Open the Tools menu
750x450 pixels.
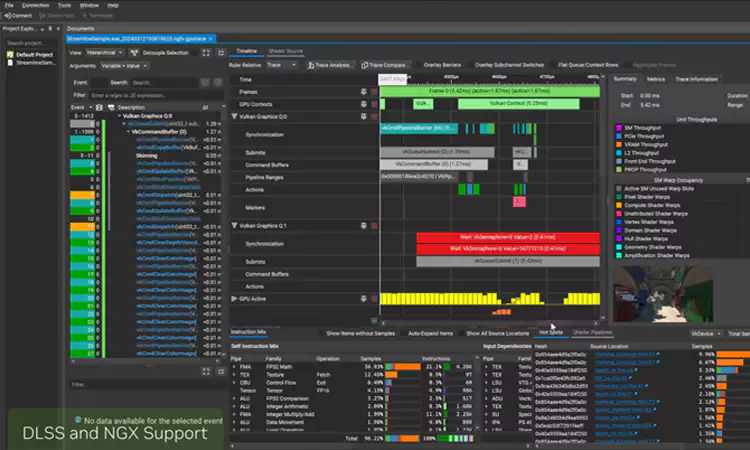click(x=64, y=5)
